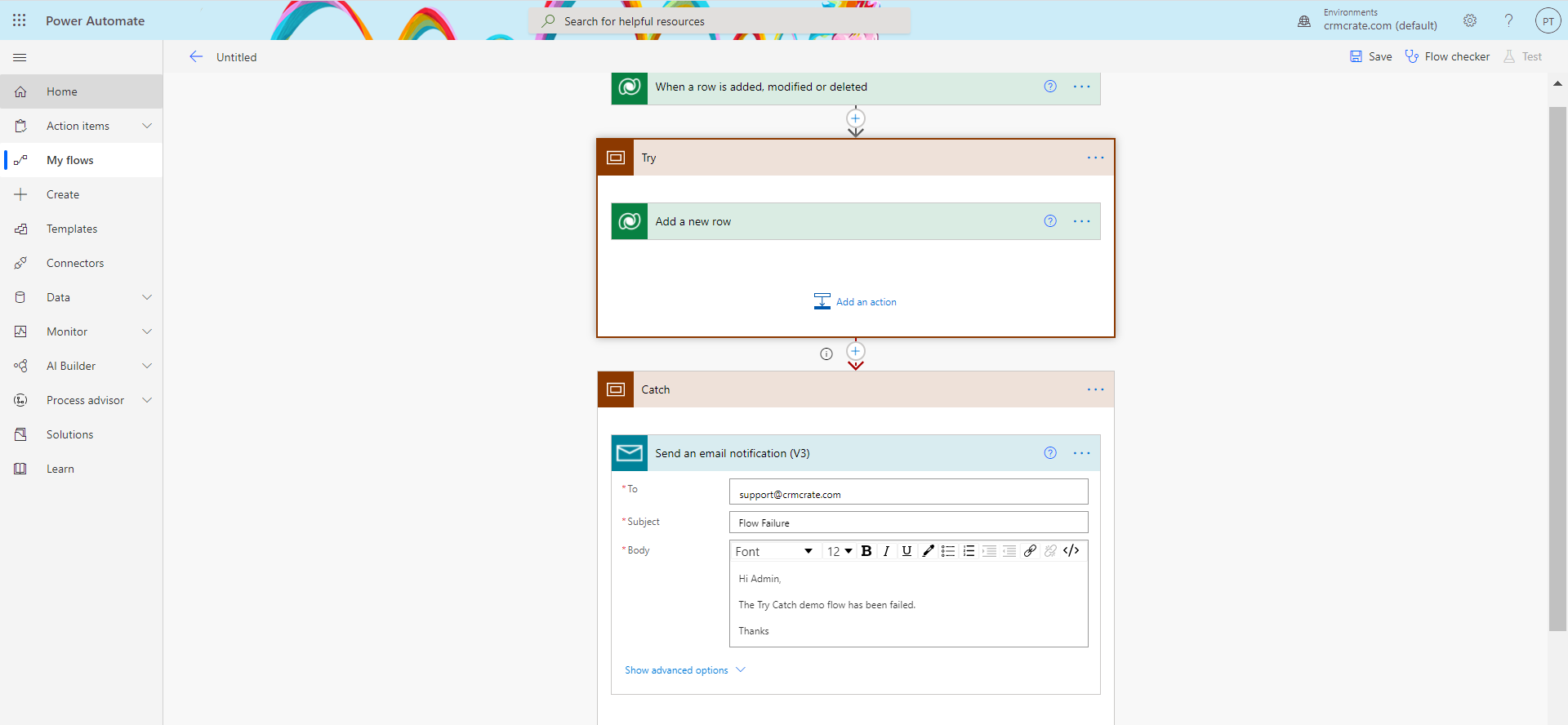Click the Power Automate title
The image size is (1568, 725).
click(x=95, y=21)
